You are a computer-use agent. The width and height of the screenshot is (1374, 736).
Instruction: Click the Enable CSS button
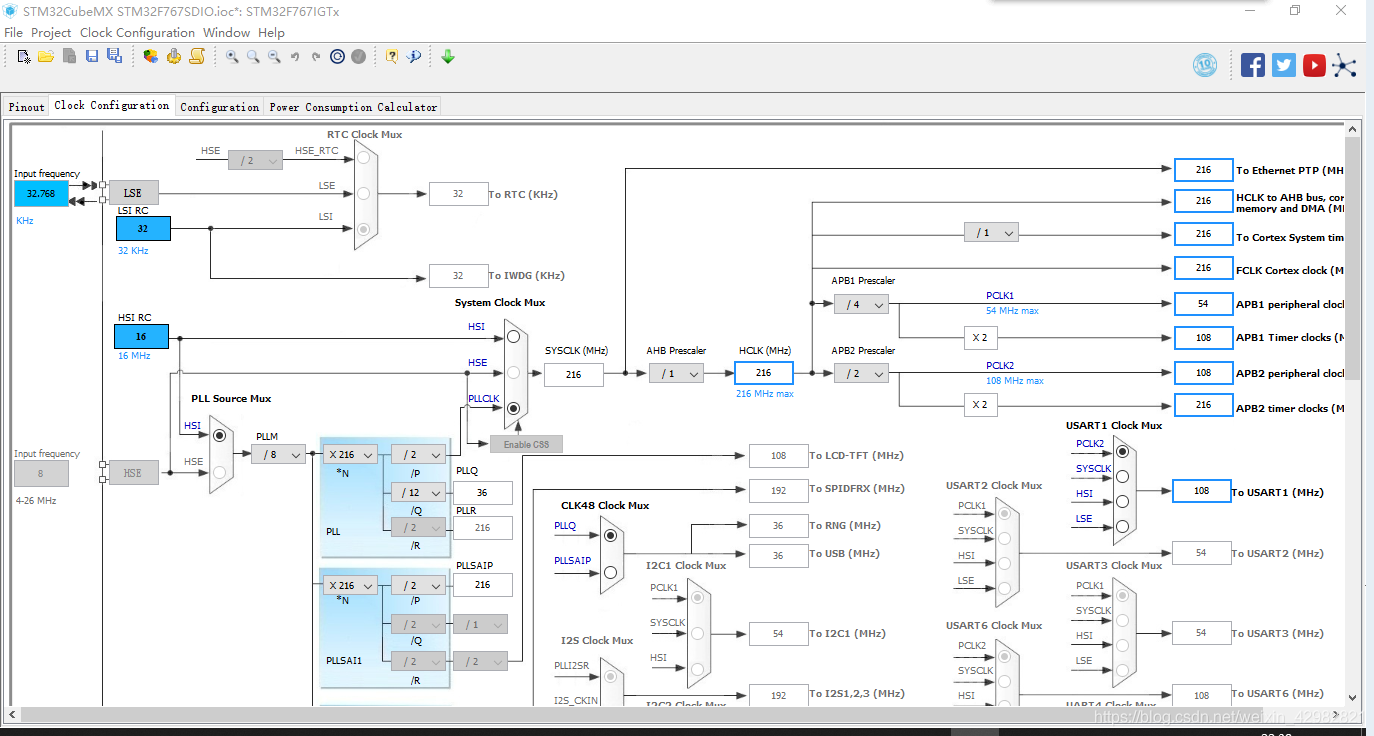[x=526, y=444]
